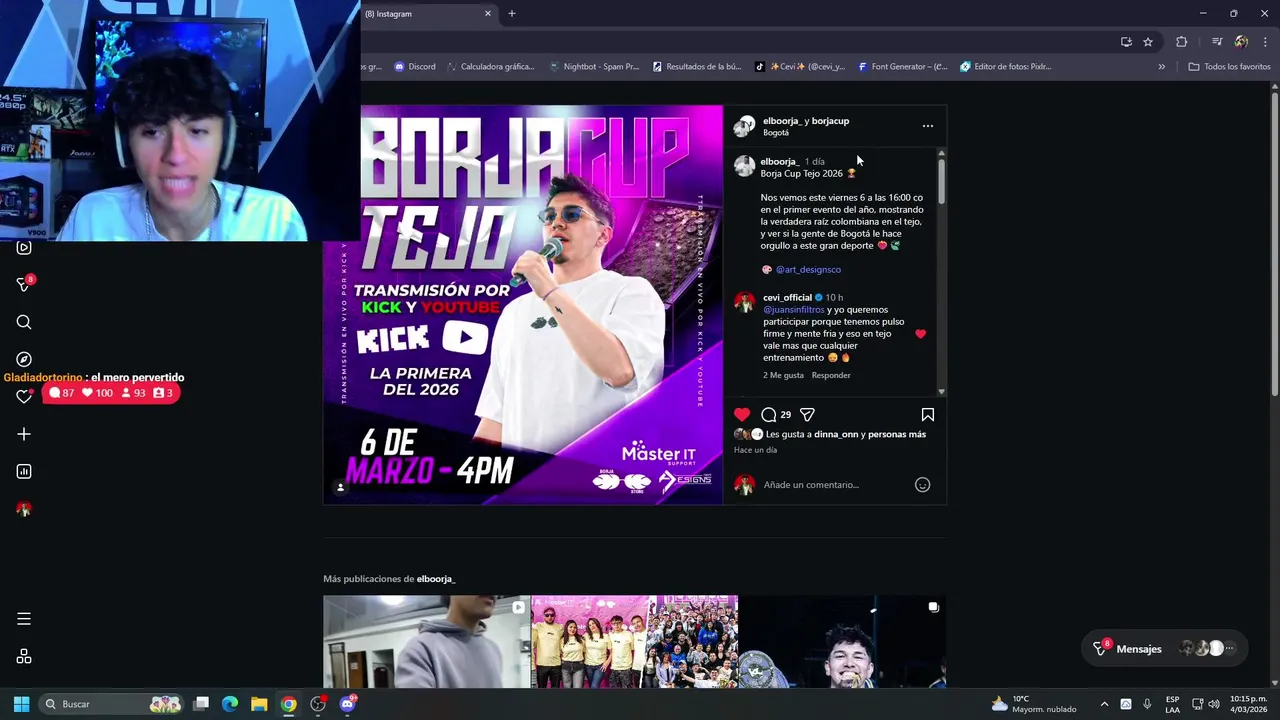Open OBS Studio from taskbar
The height and width of the screenshot is (720, 1280).
point(318,704)
